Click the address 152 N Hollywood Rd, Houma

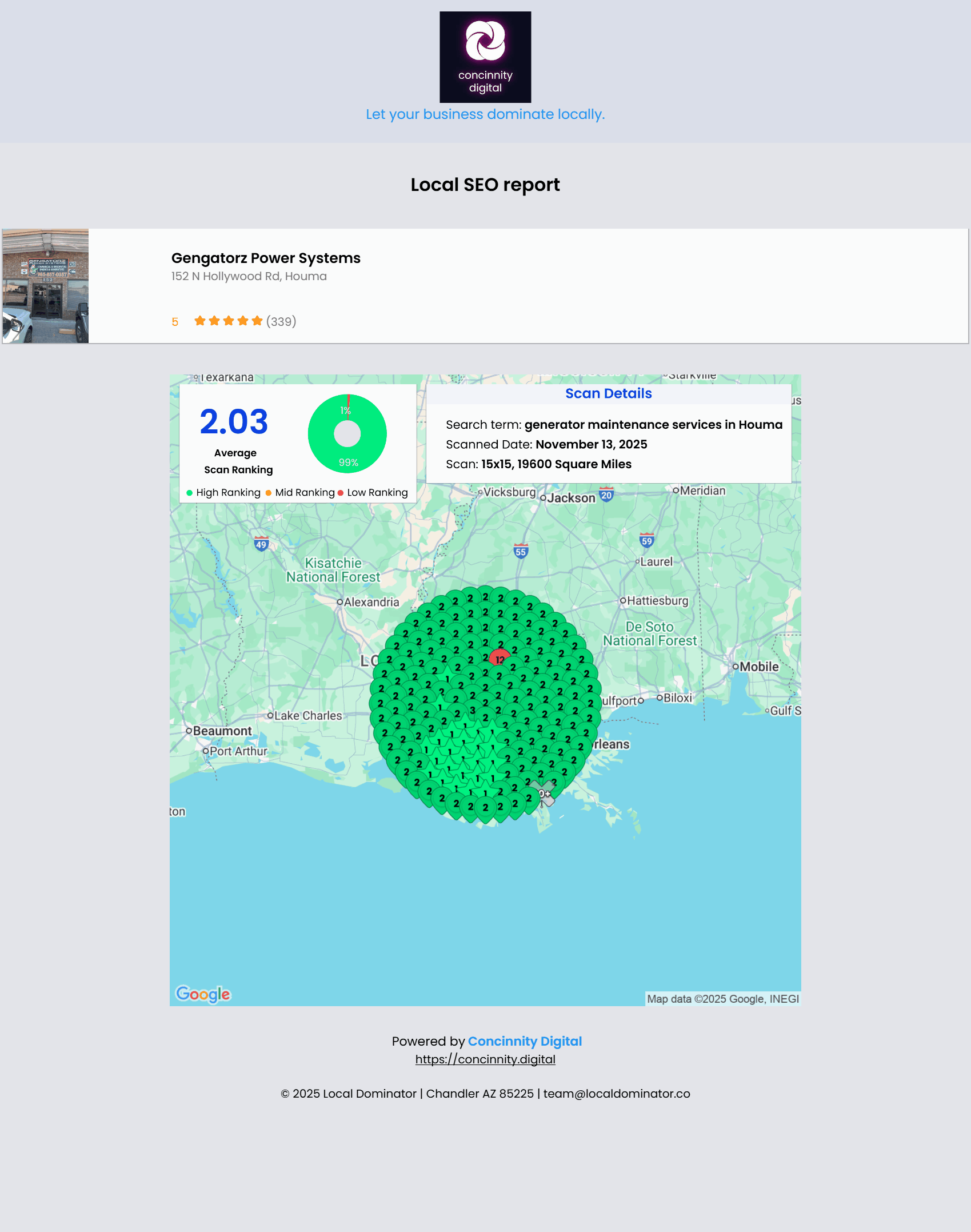tap(249, 276)
